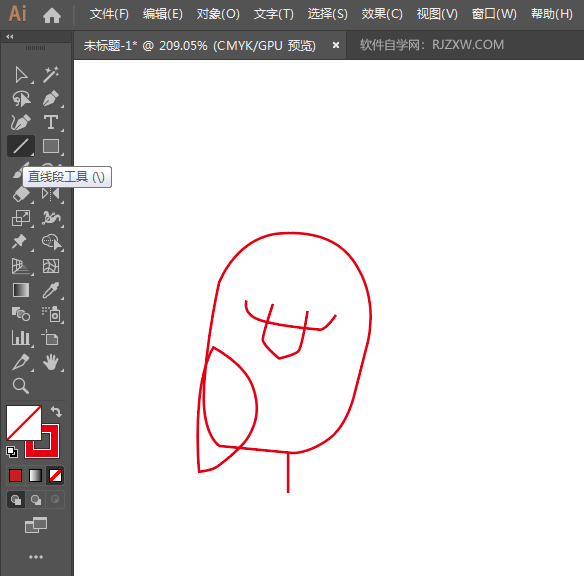This screenshot has width=584, height=576.
Task: Select the Perspective Grid tool
Action: [21, 266]
